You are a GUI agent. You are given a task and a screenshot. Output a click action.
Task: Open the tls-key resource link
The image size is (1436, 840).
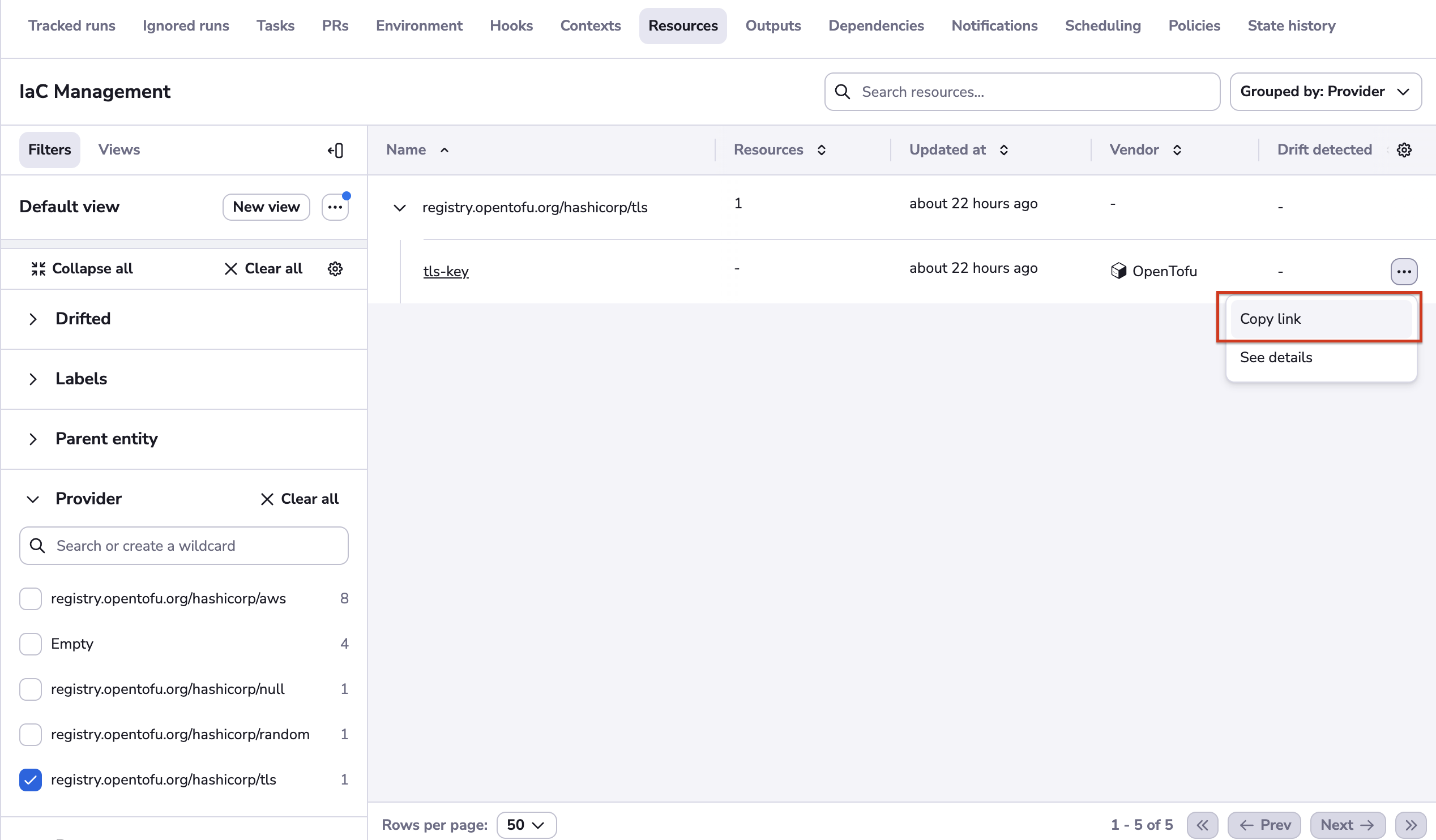click(x=446, y=271)
